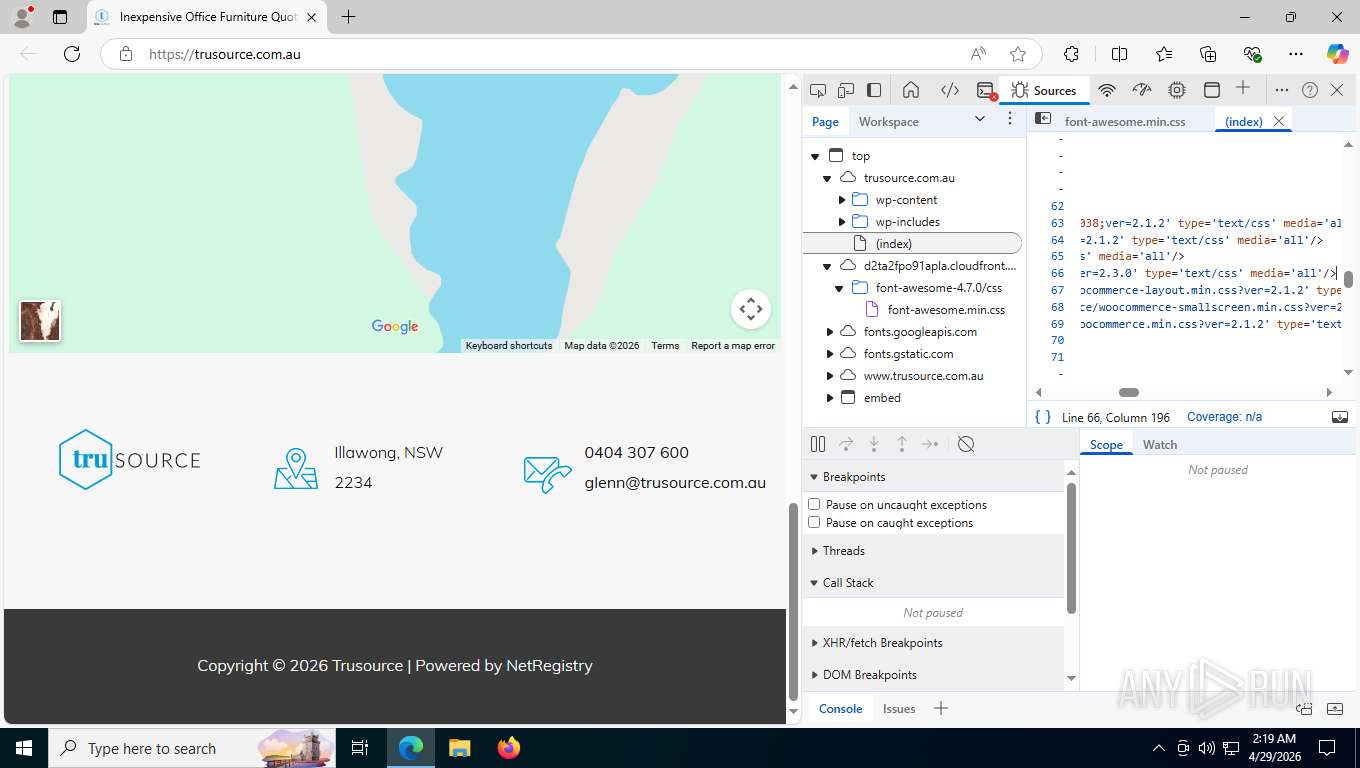Screen dimensions: 1360x768
Task: Toggle the DevTools activity bar dock icon
Action: click(874, 90)
